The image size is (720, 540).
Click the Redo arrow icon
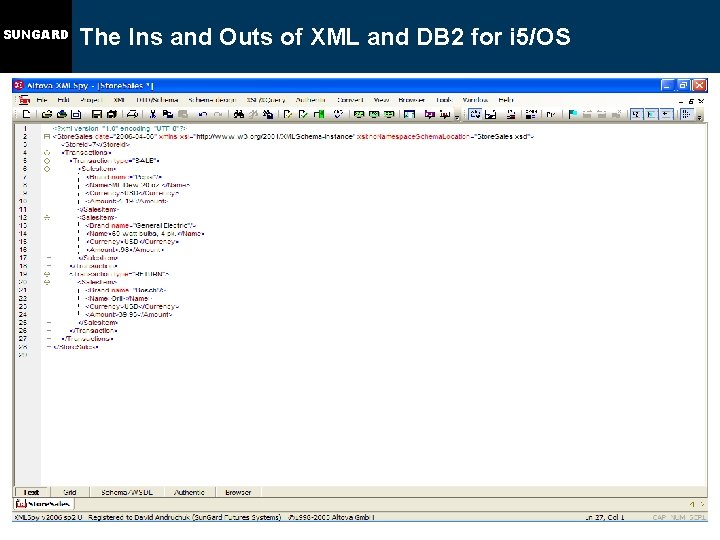tap(218, 114)
